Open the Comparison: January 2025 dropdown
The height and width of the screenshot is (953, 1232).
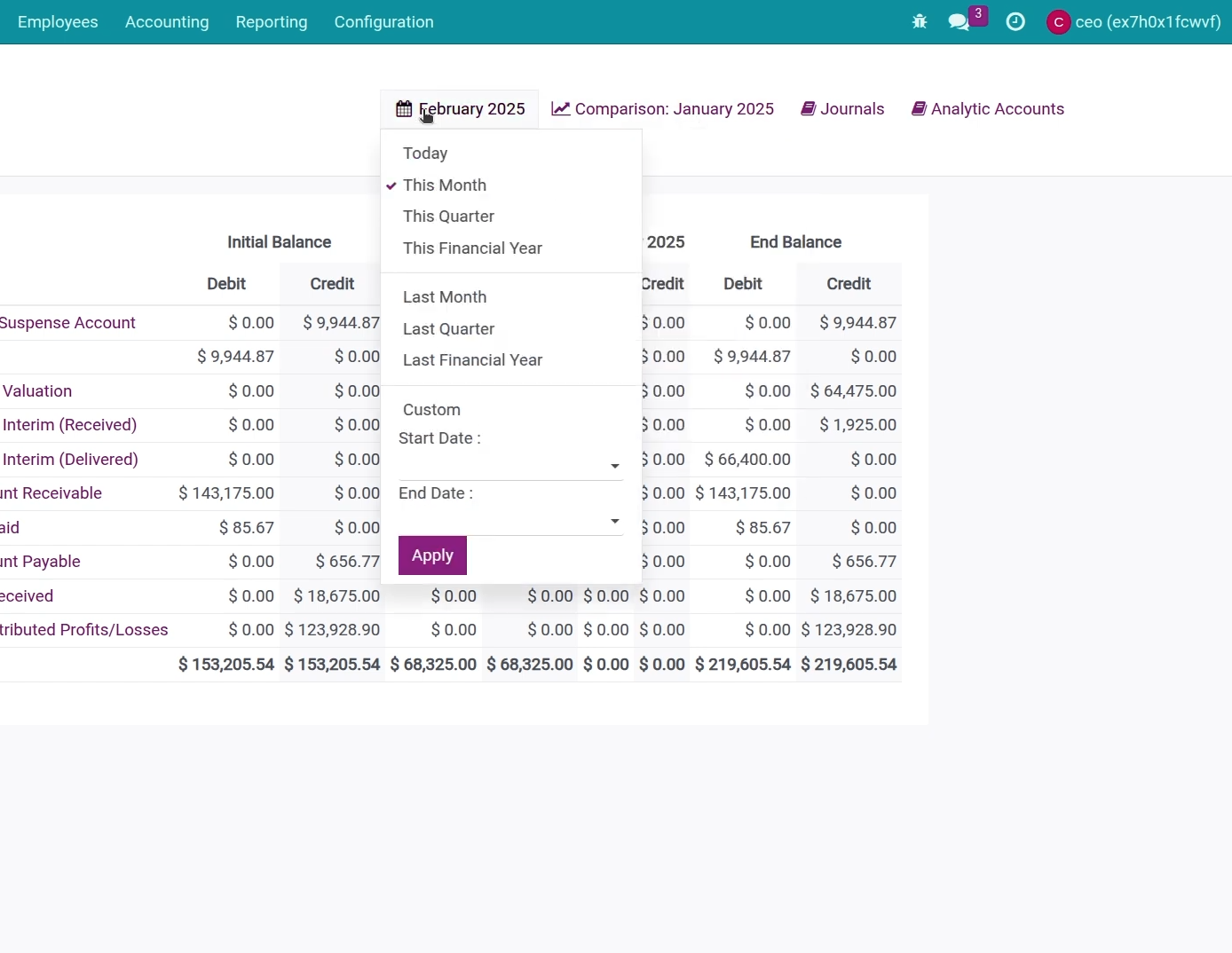pyautogui.click(x=674, y=109)
